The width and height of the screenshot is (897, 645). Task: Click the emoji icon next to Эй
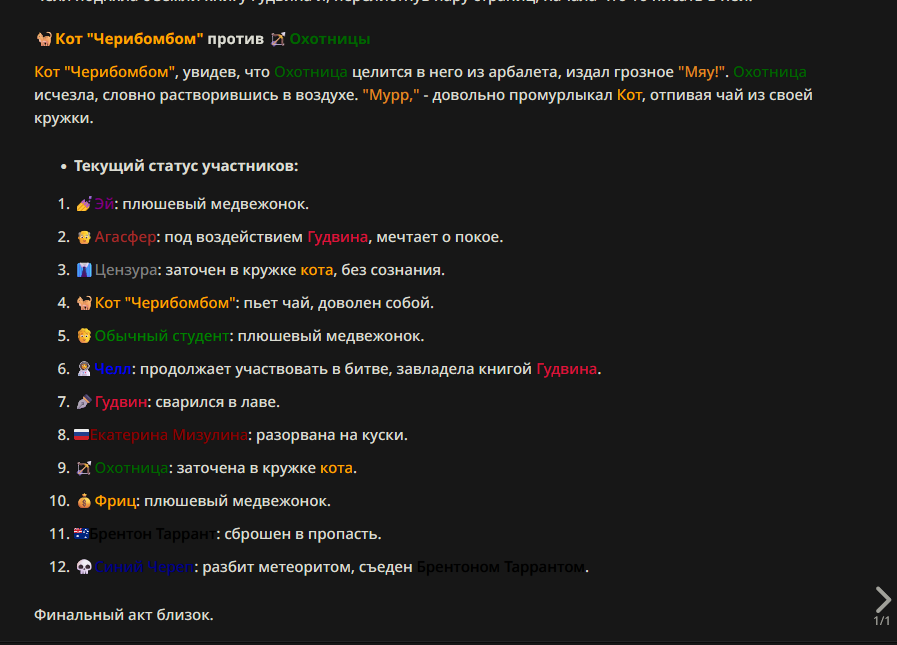point(84,204)
